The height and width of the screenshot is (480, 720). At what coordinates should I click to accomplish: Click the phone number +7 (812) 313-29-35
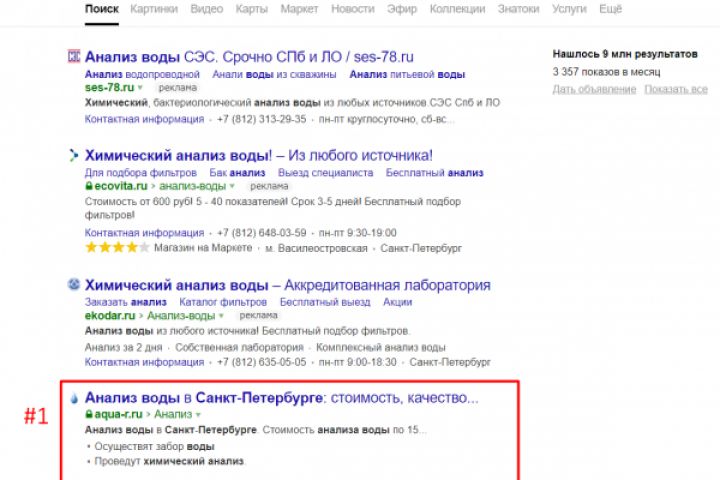[x=261, y=119]
